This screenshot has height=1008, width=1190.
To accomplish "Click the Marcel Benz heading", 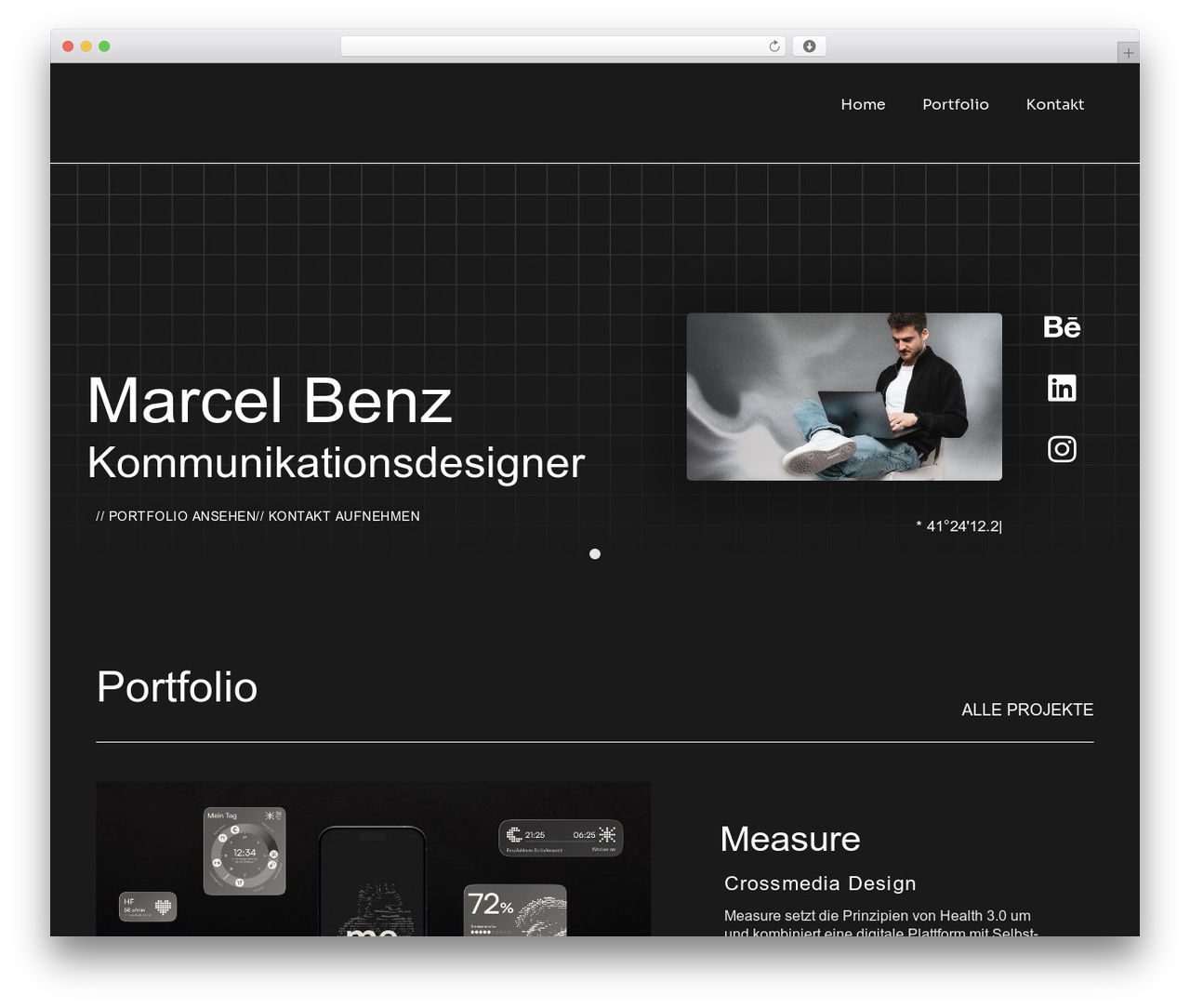I will (270, 401).
